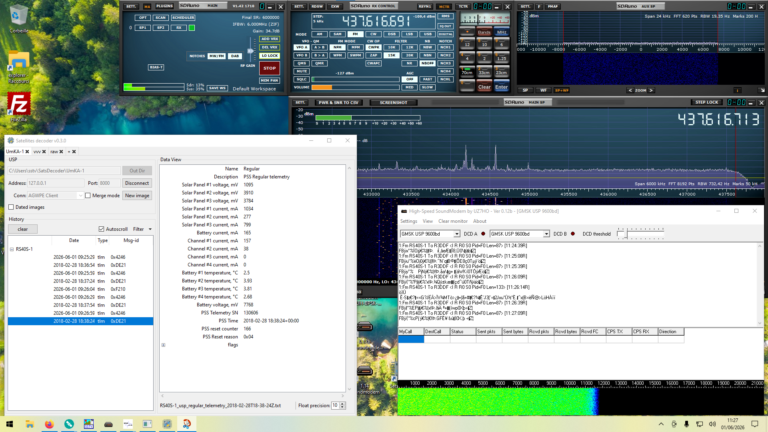Open the folder shortcut on the desktop
This screenshot has width=768, height=432.
click(x=19, y=67)
